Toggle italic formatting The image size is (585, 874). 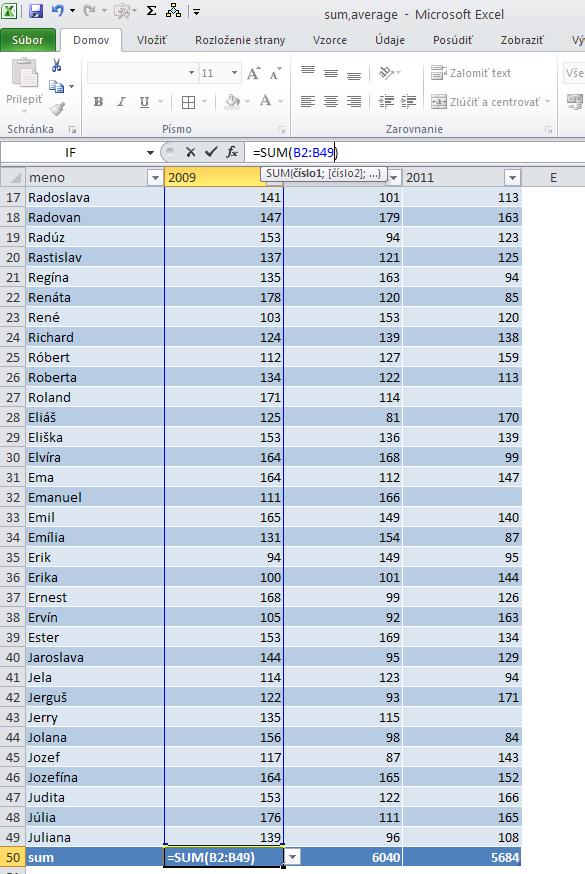pos(121,101)
